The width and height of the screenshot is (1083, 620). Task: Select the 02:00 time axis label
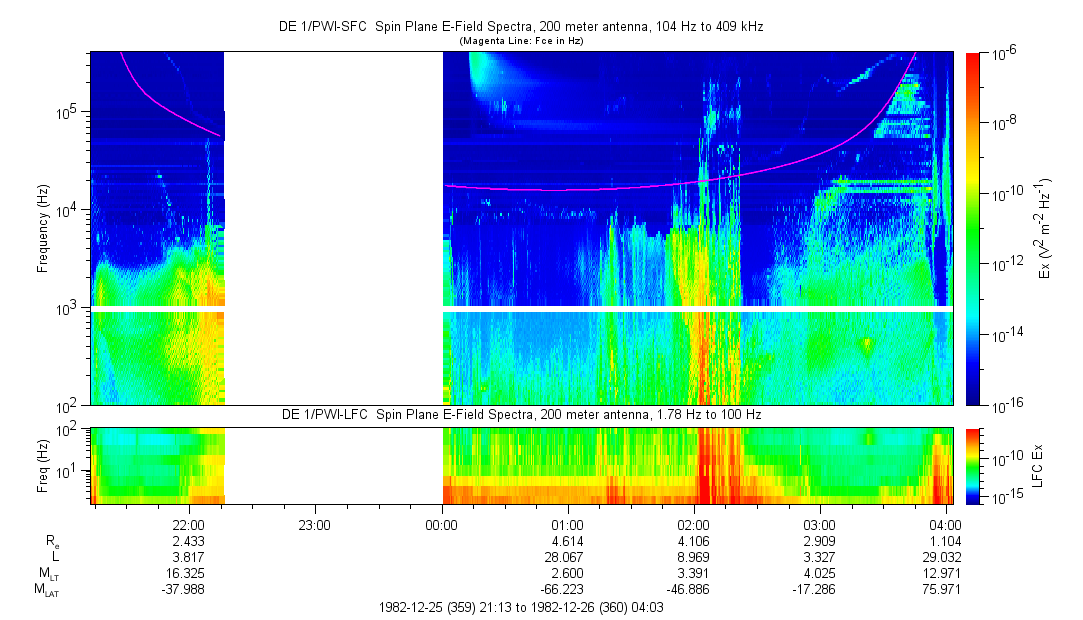point(693,524)
